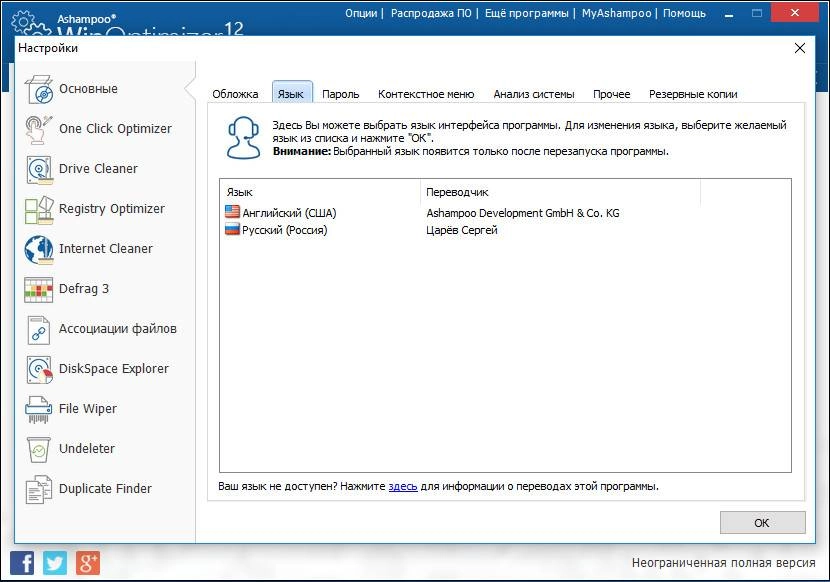Select Duplicate Finder label
830x582 pixels.
pos(105,489)
